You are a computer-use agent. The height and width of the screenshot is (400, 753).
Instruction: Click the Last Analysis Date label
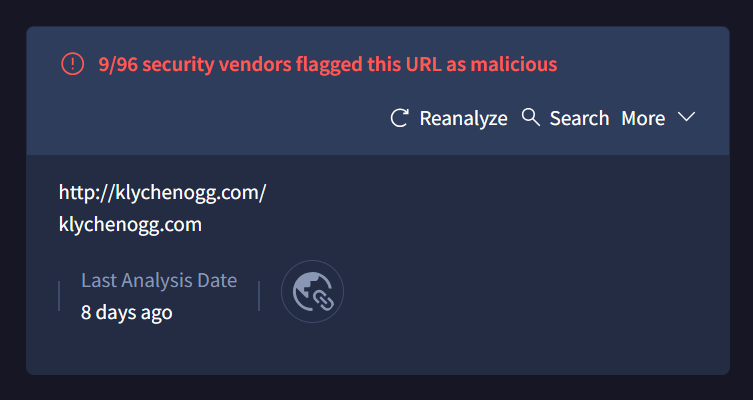[159, 280]
